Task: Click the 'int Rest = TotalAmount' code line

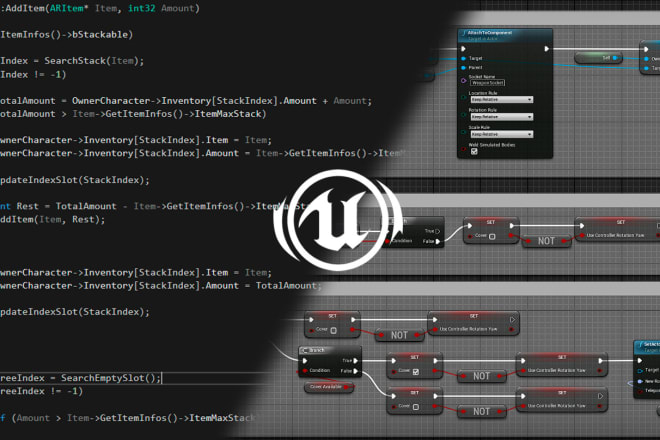Action: (156, 206)
